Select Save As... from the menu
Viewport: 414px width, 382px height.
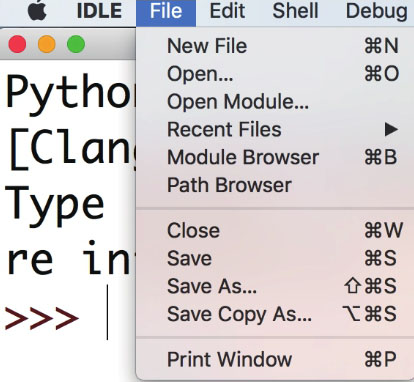click(x=275, y=286)
